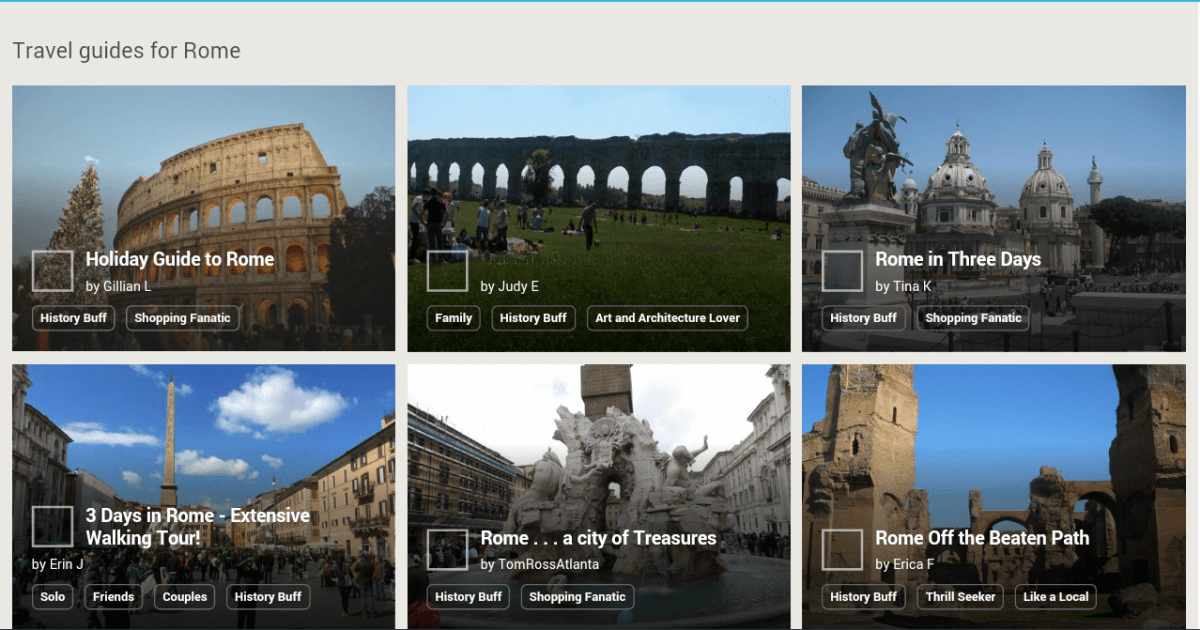The width and height of the screenshot is (1200, 630).
Task: Open "Rome . . . a city of Treasures"
Action: pyautogui.click(x=597, y=537)
